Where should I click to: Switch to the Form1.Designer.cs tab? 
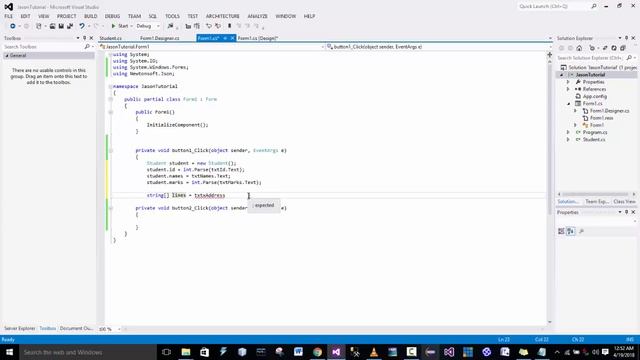point(160,38)
